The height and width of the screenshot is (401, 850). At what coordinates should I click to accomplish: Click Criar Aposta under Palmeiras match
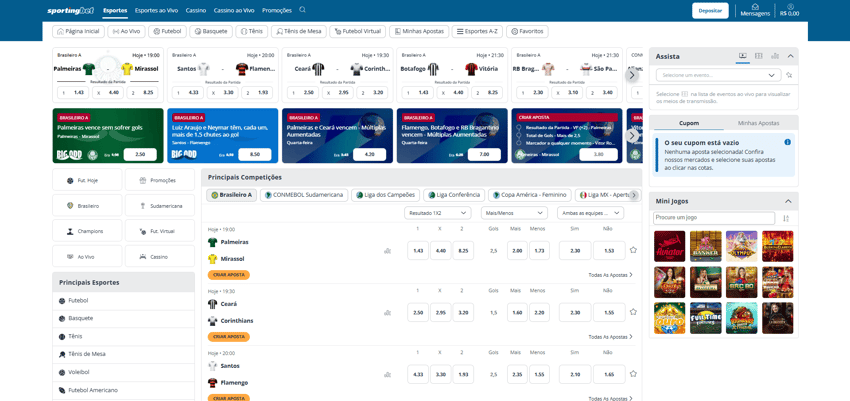[228, 275]
